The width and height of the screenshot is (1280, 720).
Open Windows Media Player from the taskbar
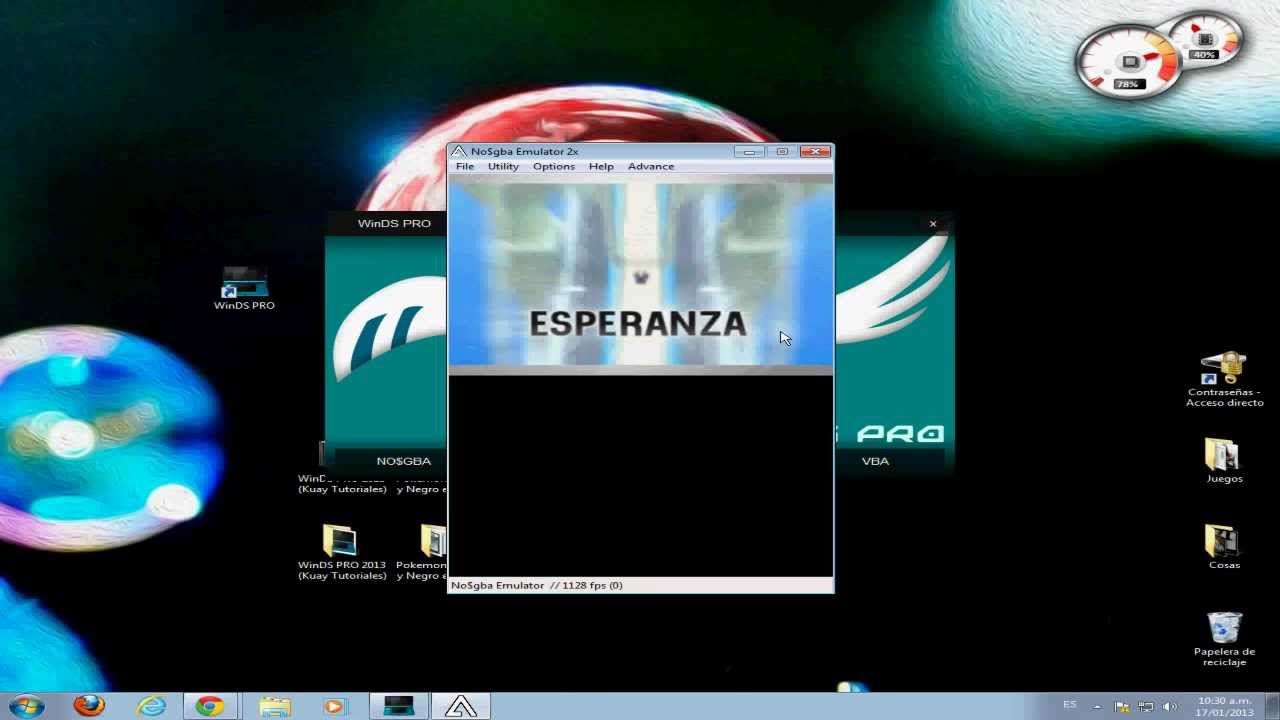333,706
